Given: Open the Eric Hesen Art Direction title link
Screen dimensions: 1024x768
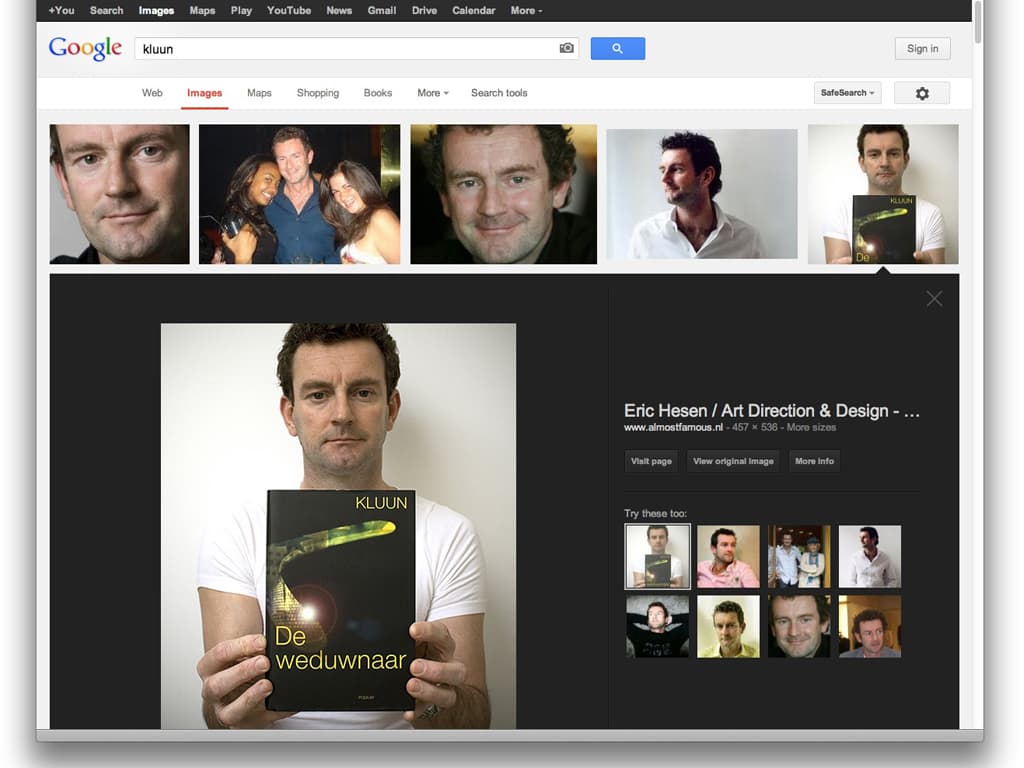Looking at the screenshot, I should pyautogui.click(x=771, y=411).
